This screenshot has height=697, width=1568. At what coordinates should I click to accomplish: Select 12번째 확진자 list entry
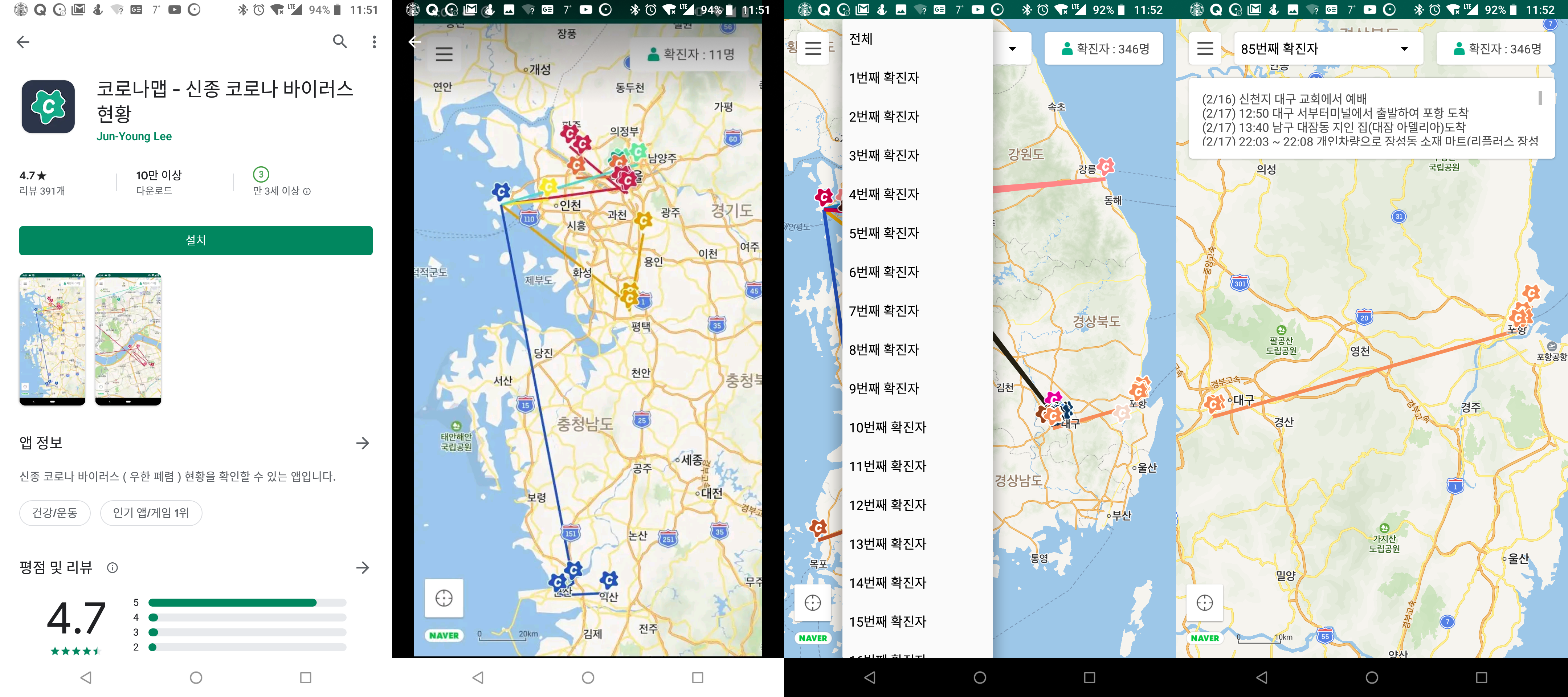(887, 505)
